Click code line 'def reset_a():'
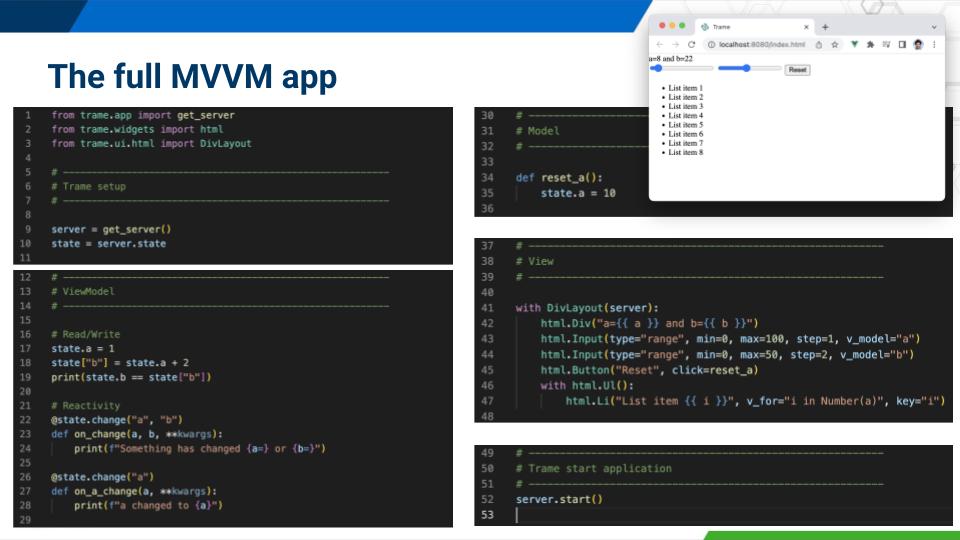The width and height of the screenshot is (960, 540). 559,178
